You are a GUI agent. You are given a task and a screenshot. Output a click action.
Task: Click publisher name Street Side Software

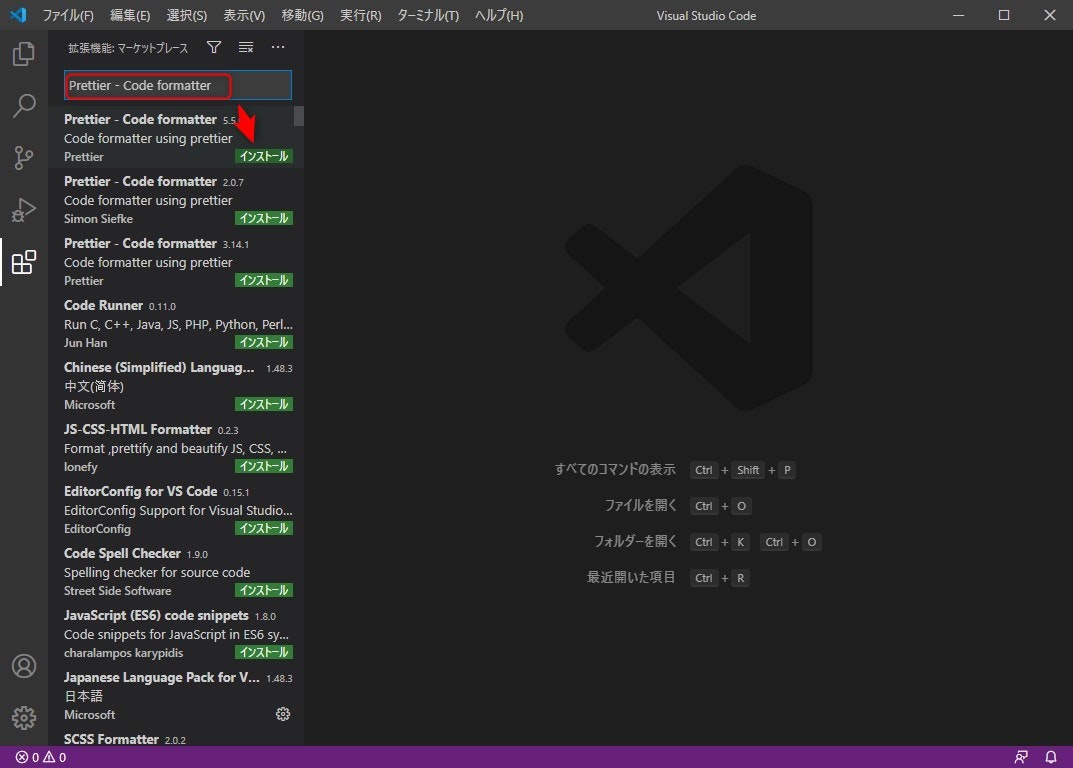118,591
